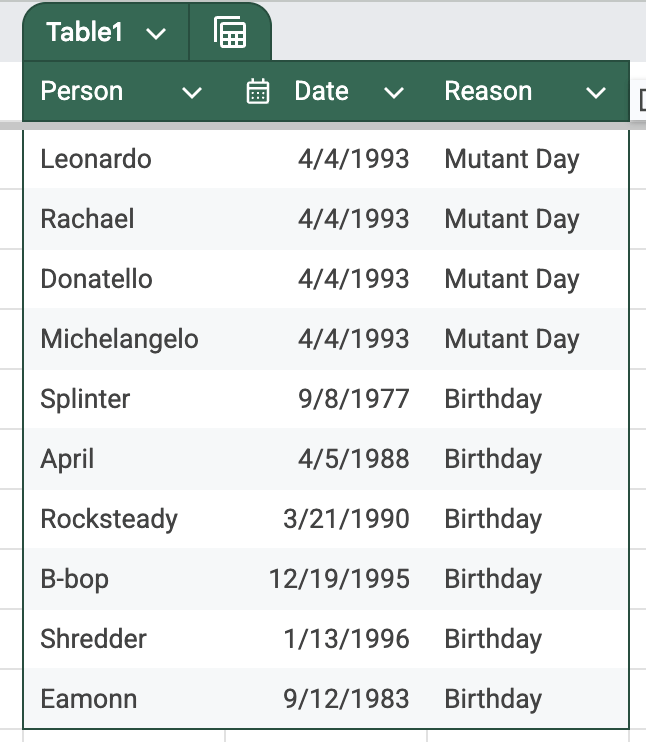646x742 pixels.
Task: Select Shredder's date 1/13/1996
Action: pos(346,639)
